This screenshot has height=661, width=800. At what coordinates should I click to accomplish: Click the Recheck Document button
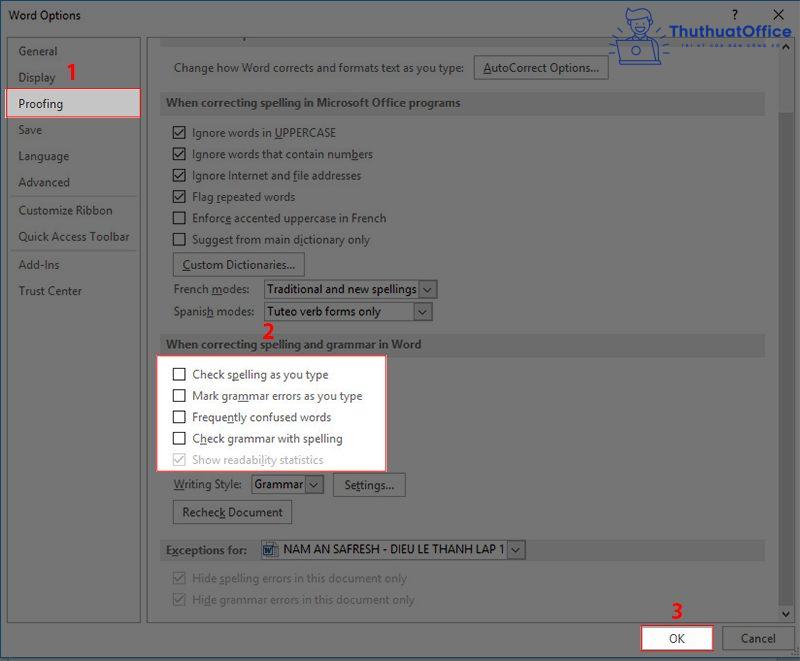232,513
